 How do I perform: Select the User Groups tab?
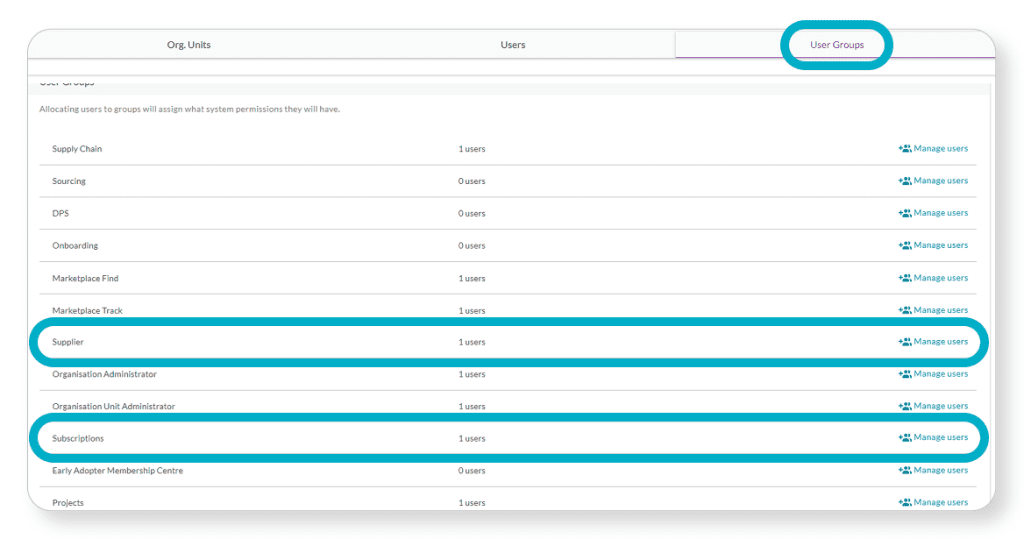(836, 45)
